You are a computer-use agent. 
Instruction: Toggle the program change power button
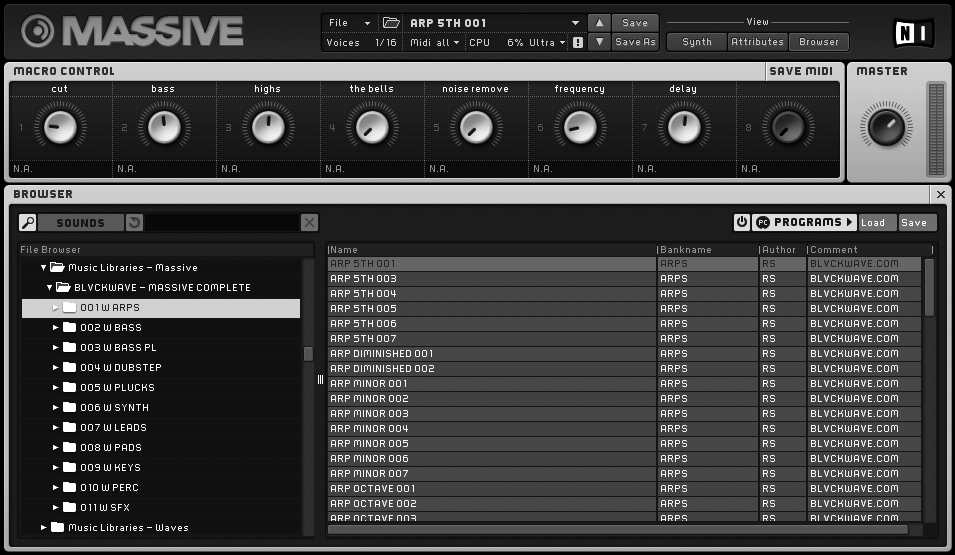click(x=741, y=223)
